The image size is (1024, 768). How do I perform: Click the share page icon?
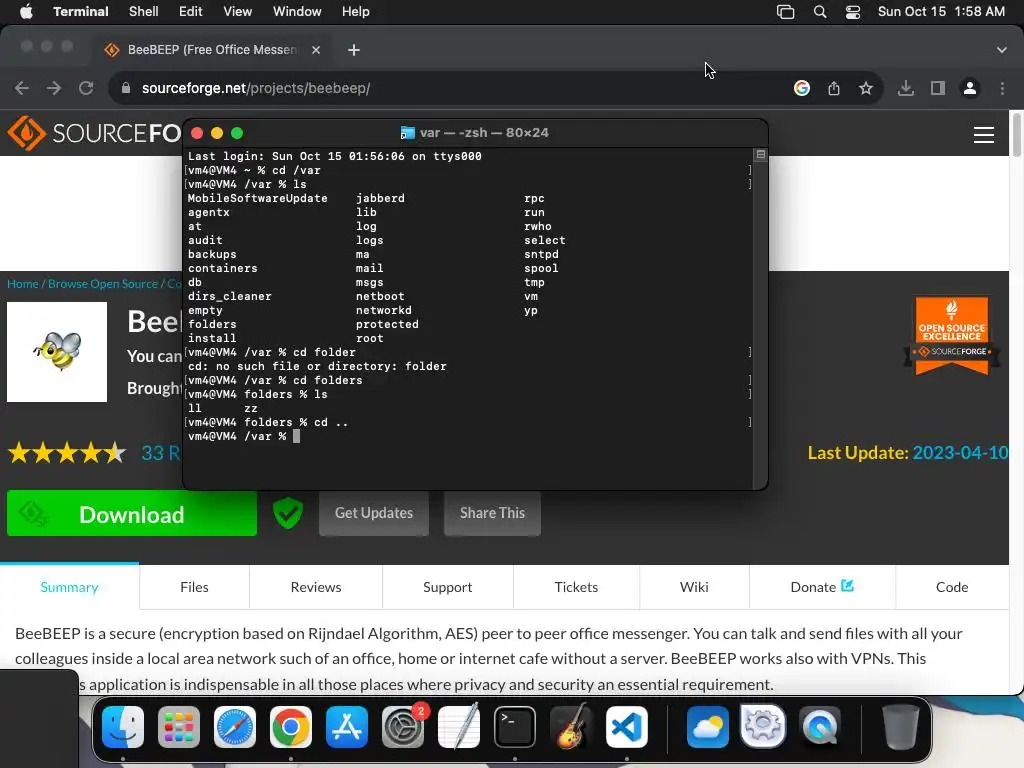(x=834, y=88)
